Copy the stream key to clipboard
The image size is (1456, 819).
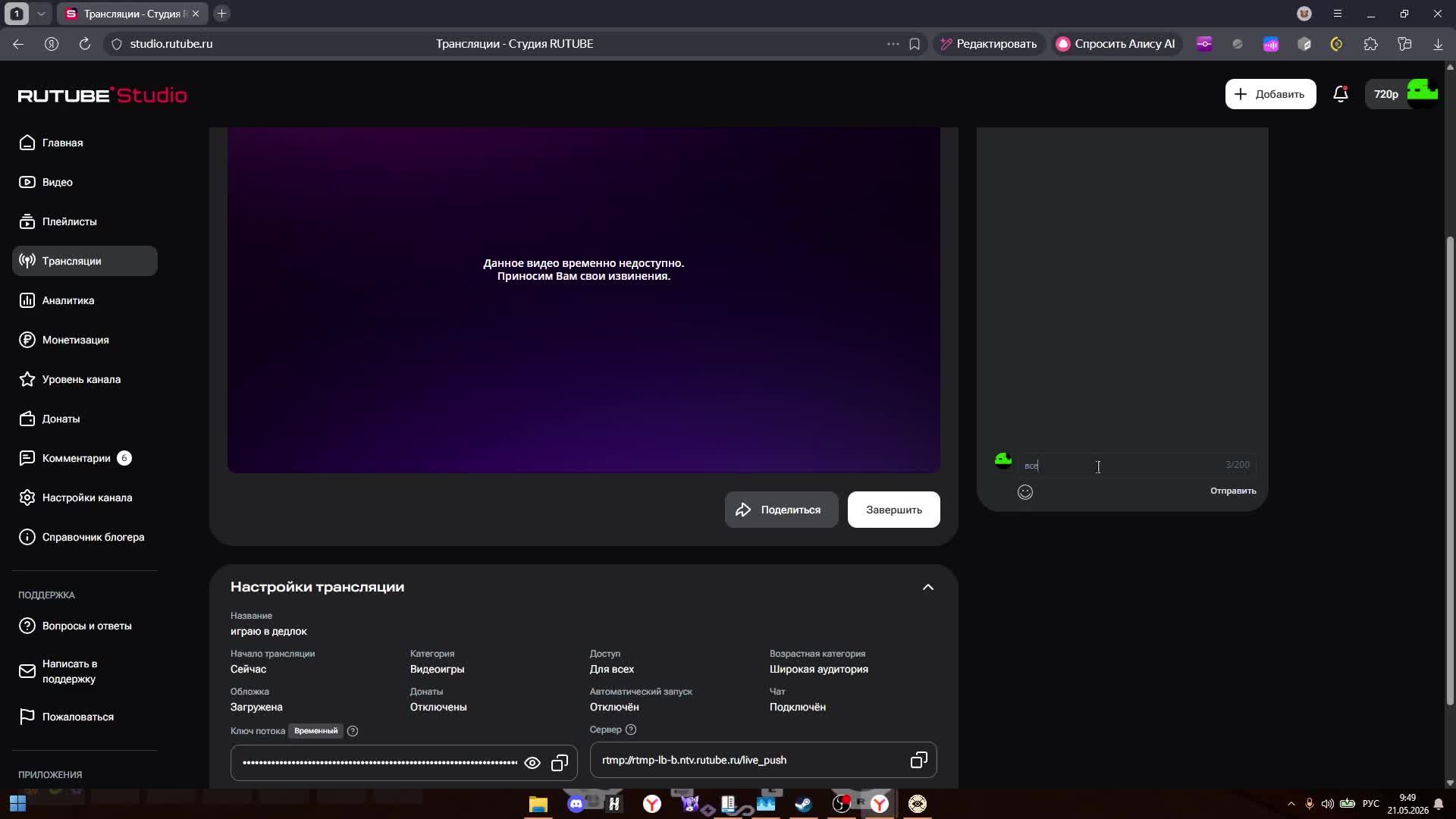point(560,763)
